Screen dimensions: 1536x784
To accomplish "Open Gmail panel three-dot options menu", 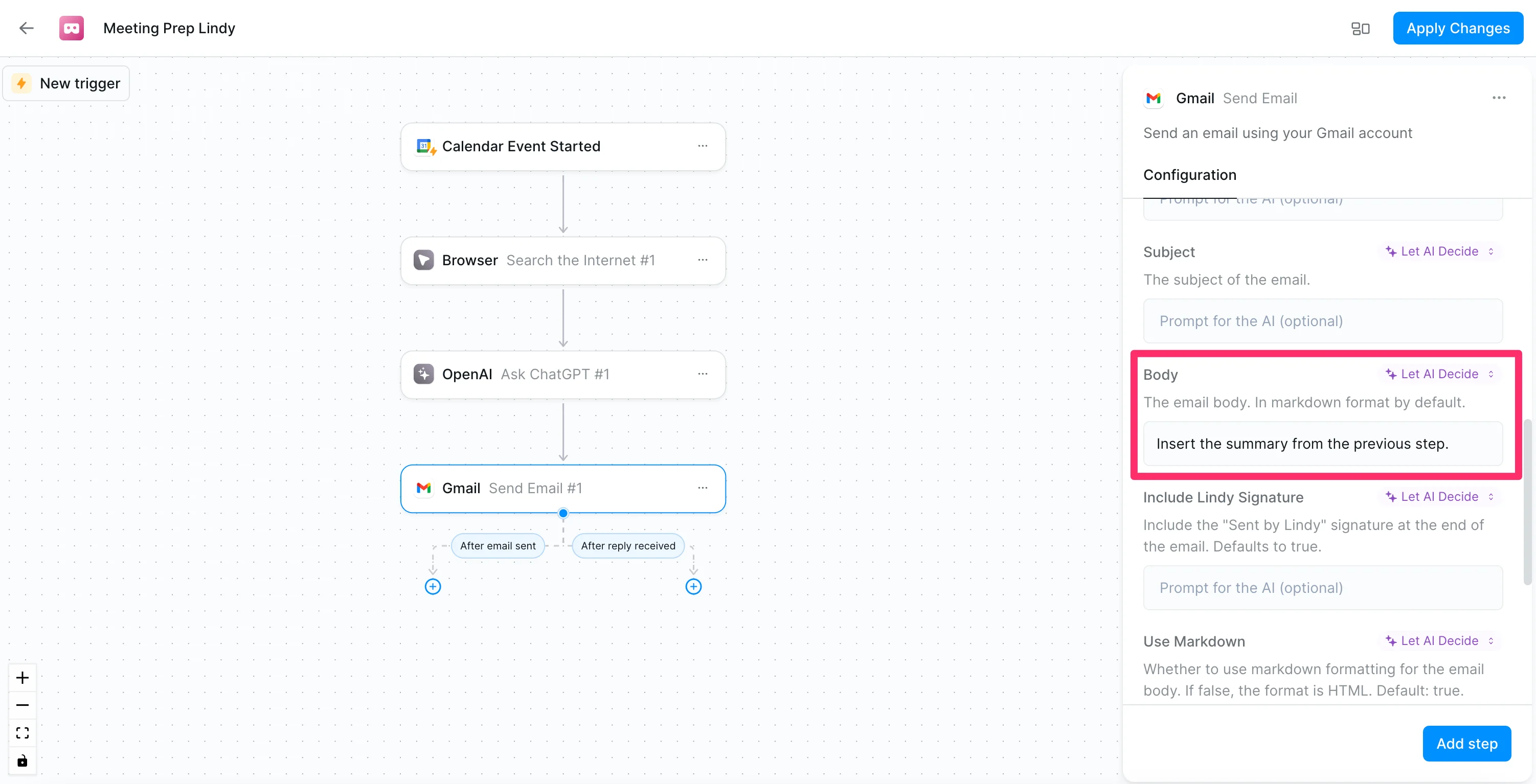I will [1499, 98].
